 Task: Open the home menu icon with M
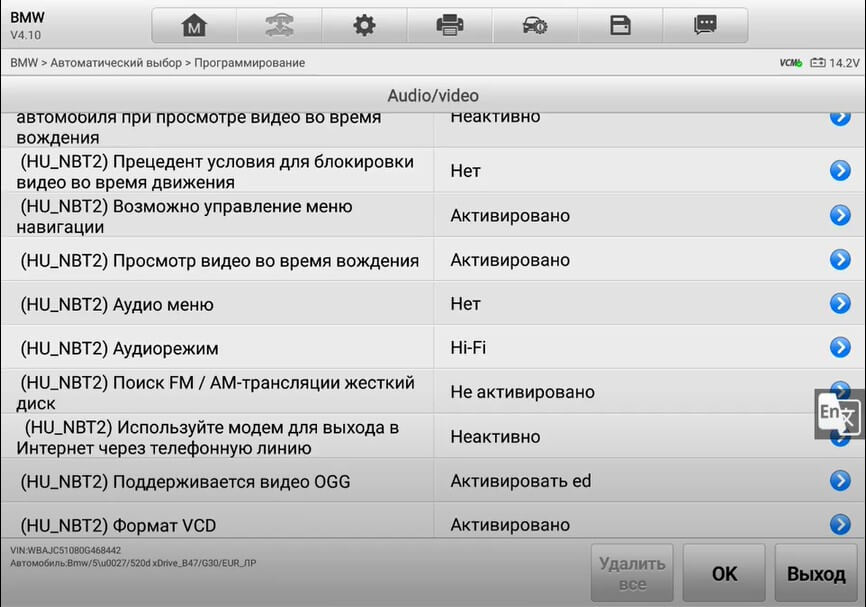point(194,25)
